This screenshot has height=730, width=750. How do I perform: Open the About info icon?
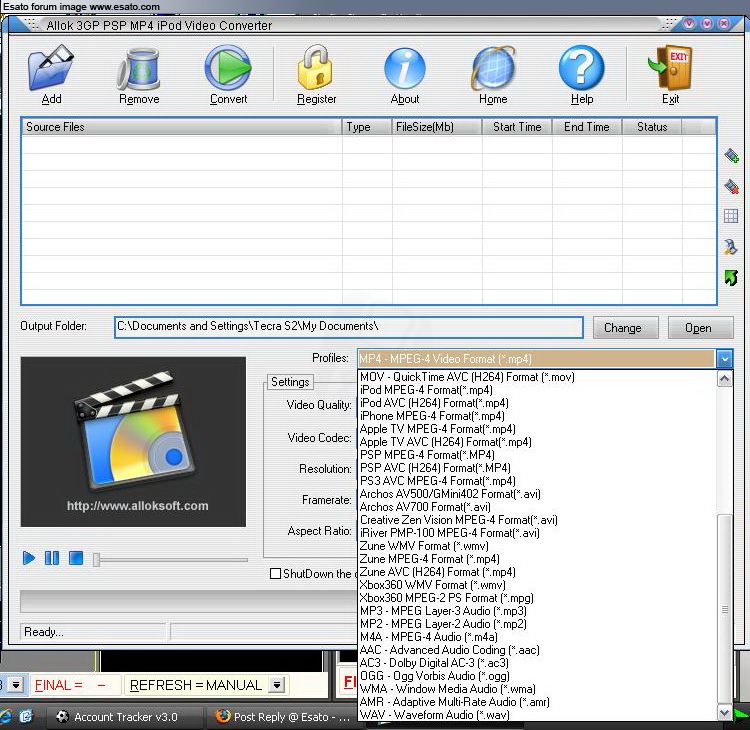click(x=405, y=68)
